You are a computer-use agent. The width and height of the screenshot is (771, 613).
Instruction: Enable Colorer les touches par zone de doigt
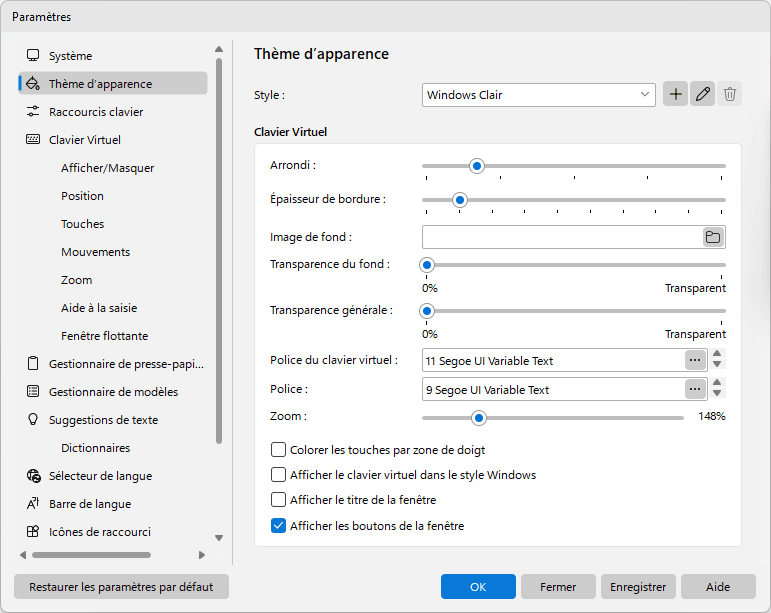(x=278, y=450)
